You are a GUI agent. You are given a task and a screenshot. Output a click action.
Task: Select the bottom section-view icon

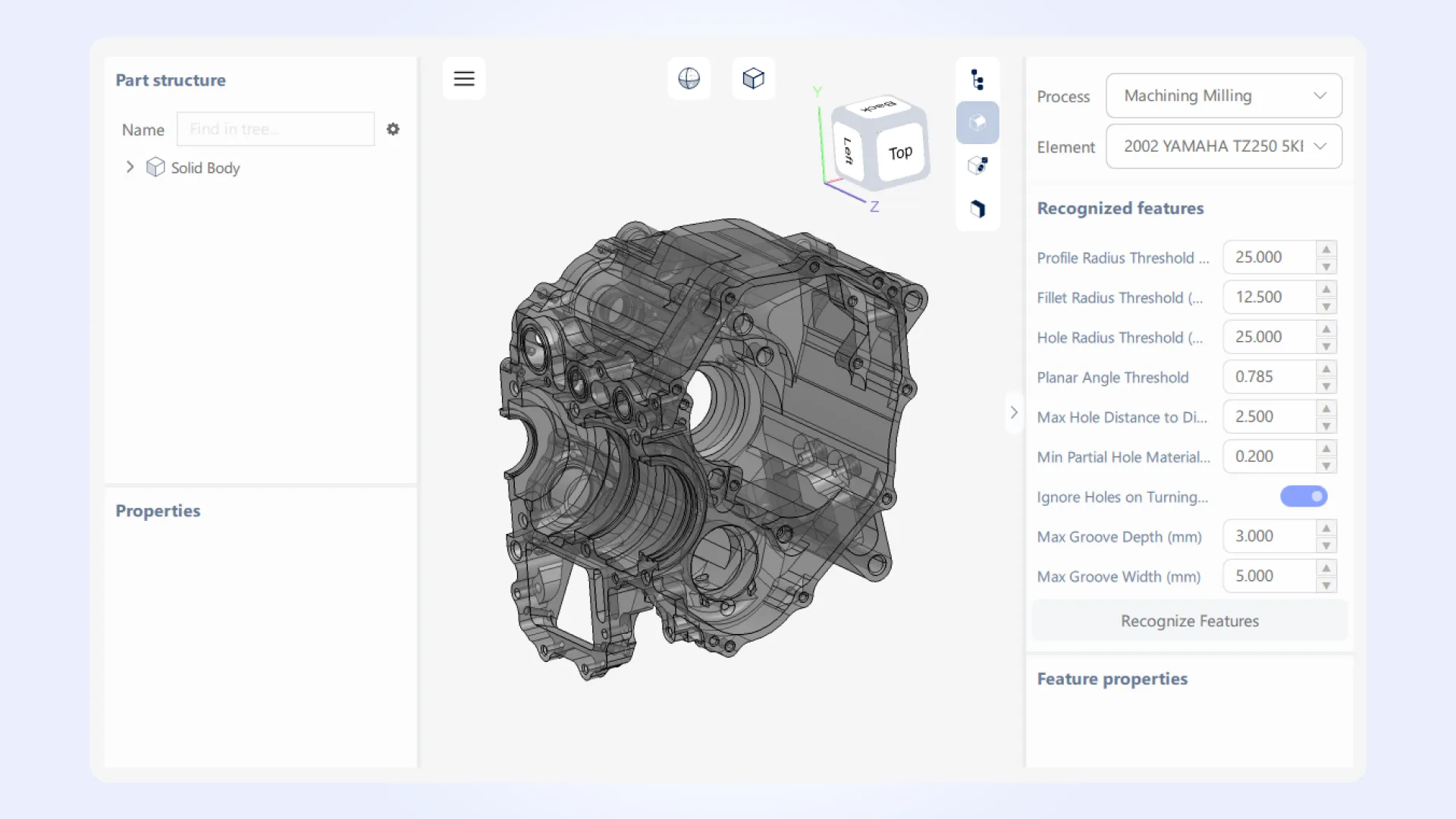977,209
